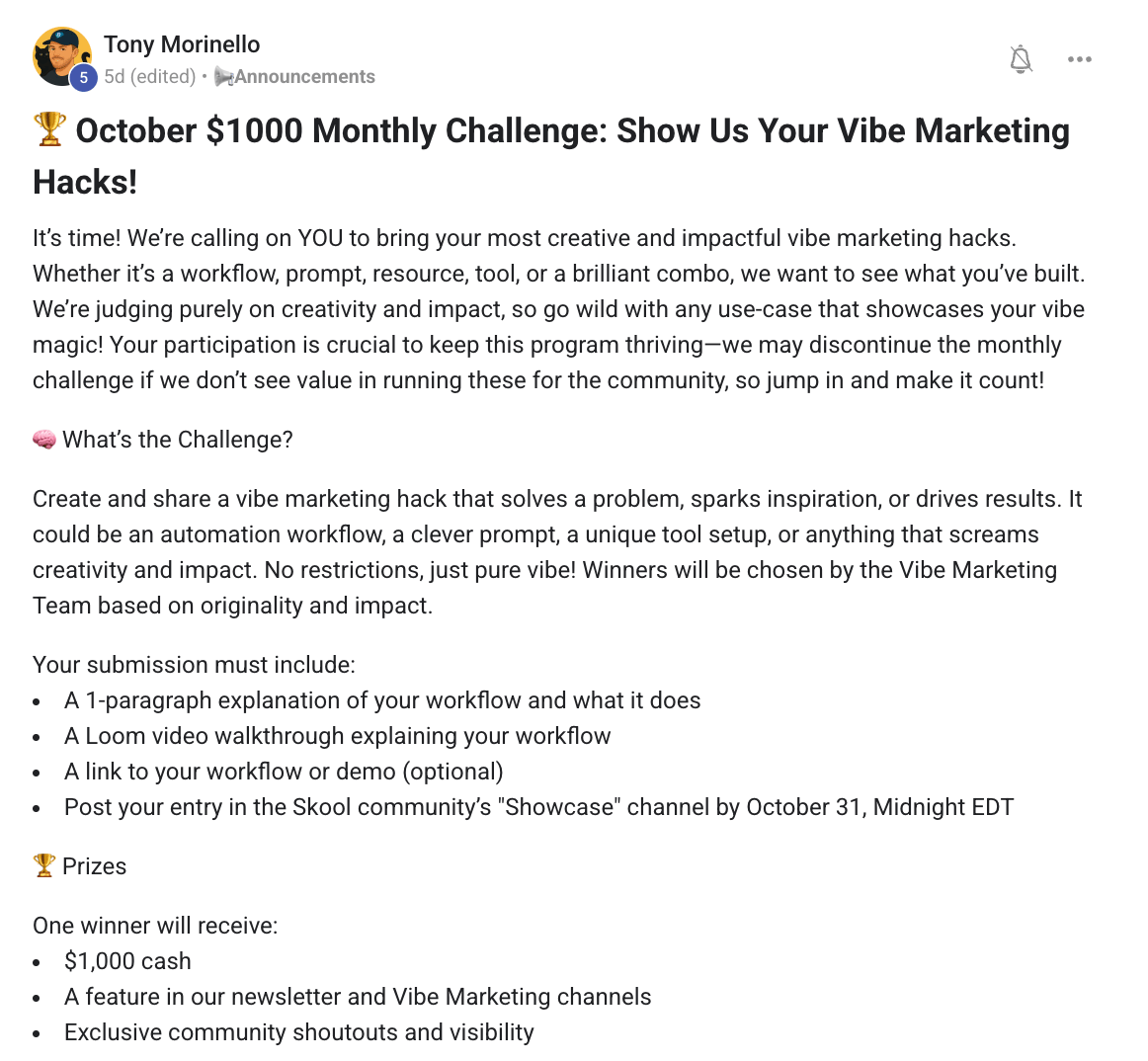1148x1061 pixels.
Task: Open the three-dots post options menu
Action: tap(1079, 59)
